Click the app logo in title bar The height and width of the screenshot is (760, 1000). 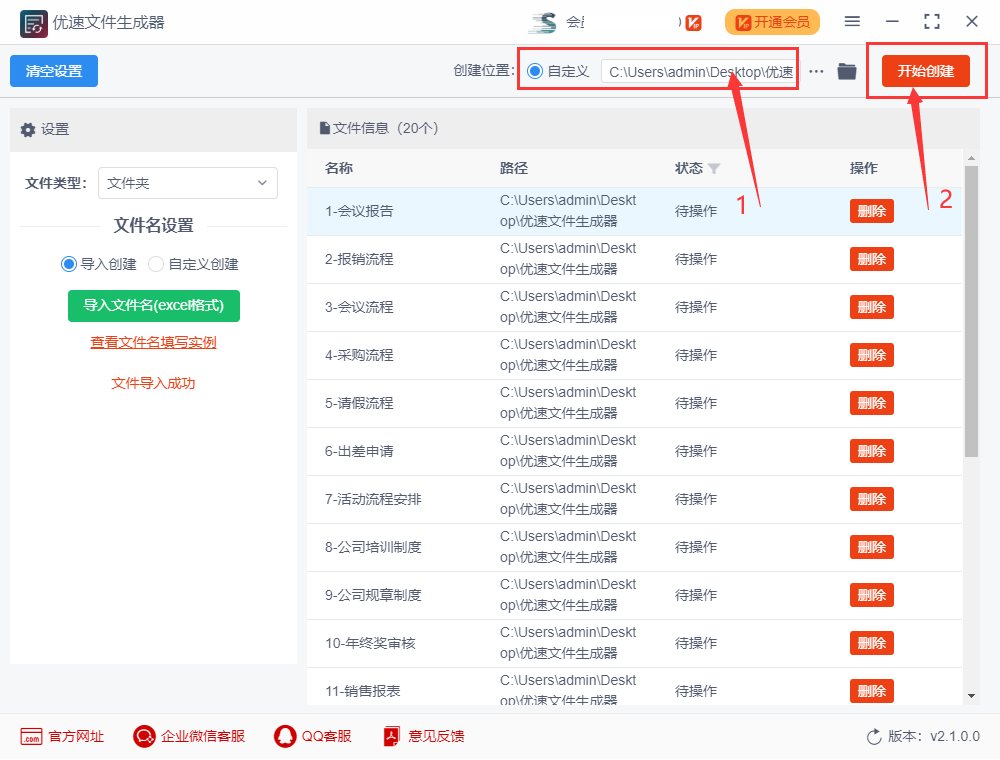(28, 21)
